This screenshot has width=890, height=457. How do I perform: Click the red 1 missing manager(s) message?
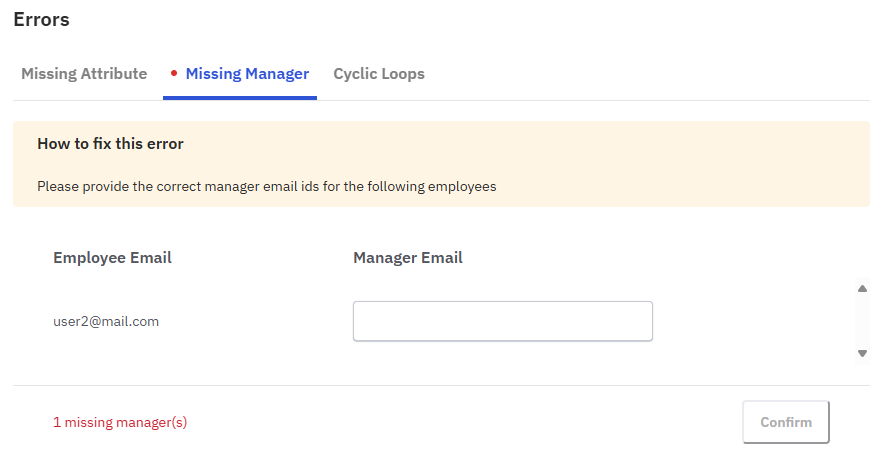[120, 423]
